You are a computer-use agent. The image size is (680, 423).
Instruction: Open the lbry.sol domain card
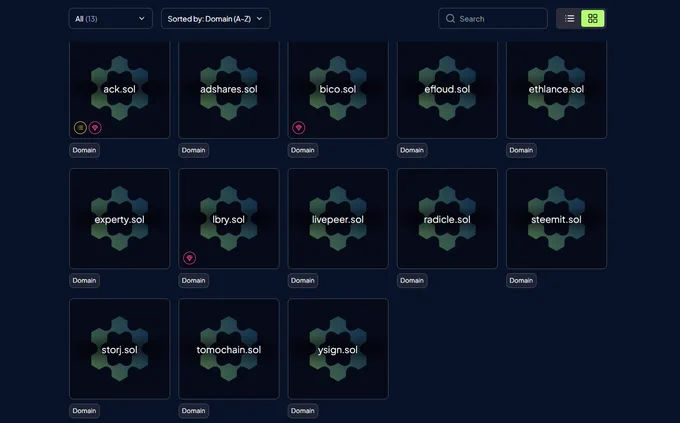[229, 219]
